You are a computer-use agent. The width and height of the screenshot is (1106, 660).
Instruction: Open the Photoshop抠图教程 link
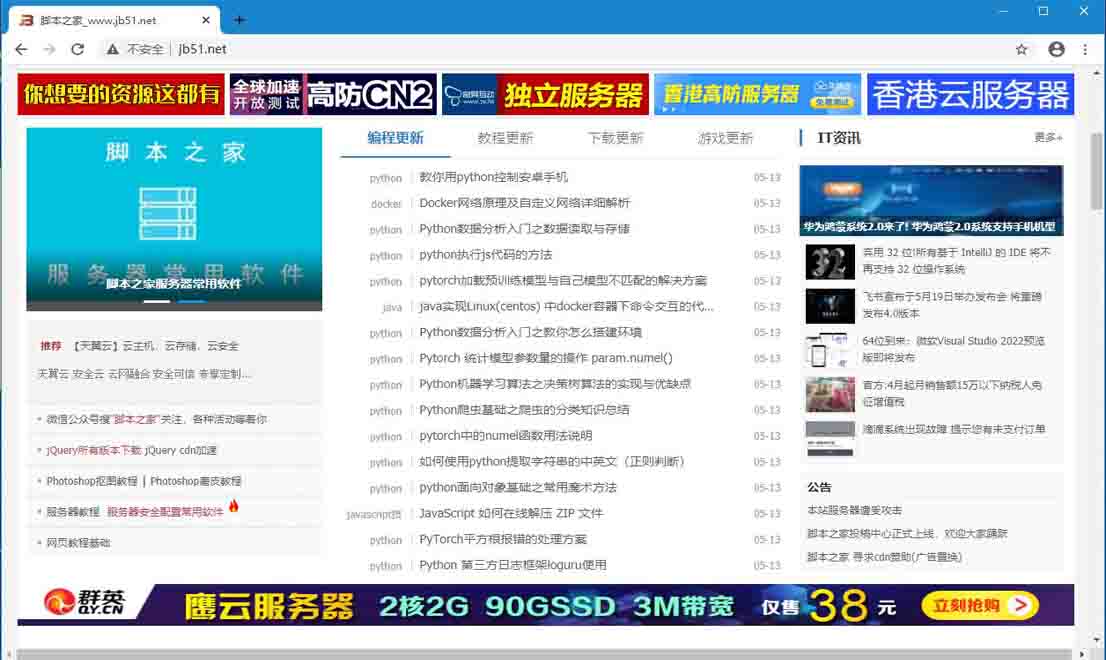tap(92, 481)
